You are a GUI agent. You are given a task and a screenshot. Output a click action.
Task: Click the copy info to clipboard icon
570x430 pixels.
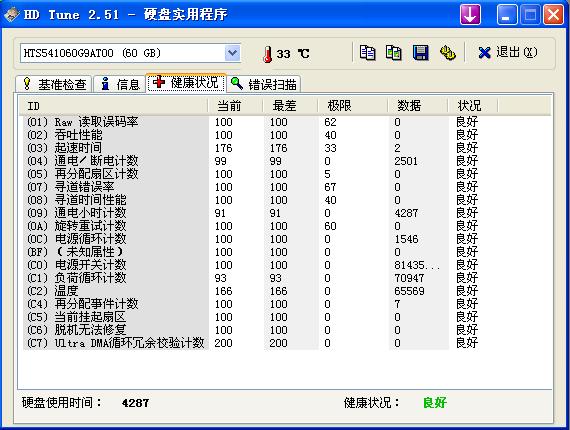pos(368,53)
